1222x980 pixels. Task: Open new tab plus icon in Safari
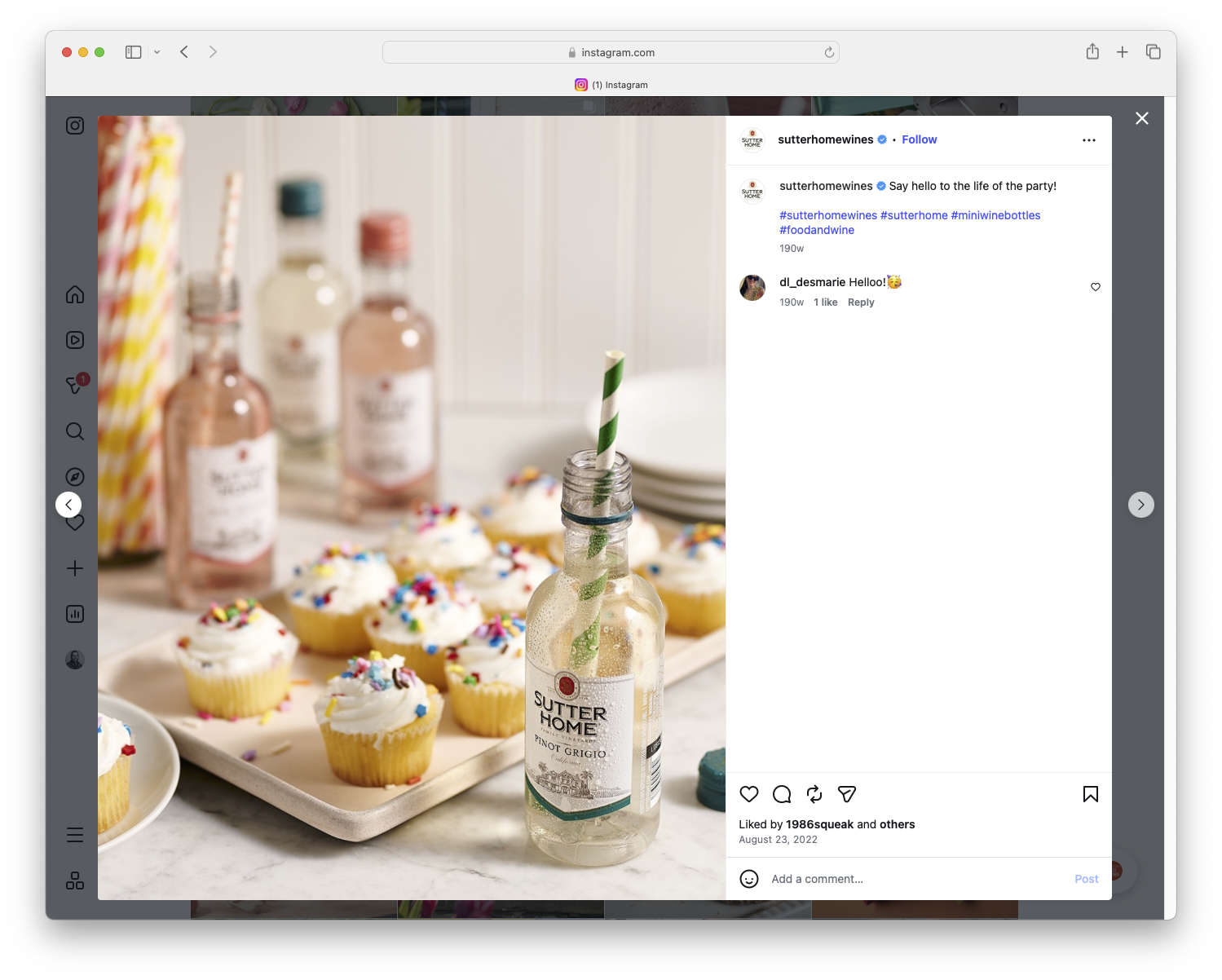1123,52
